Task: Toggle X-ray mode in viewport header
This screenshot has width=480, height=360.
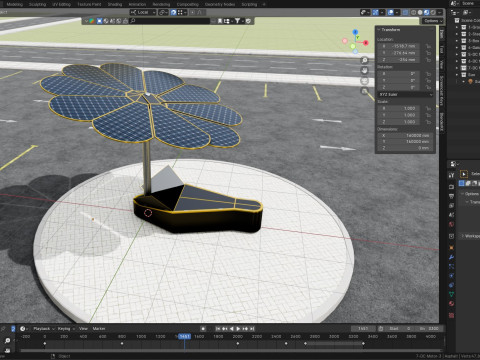Action: point(405,12)
